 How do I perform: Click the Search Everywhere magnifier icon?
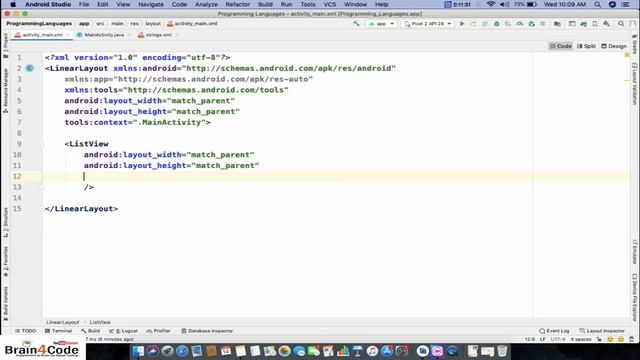coord(621,24)
